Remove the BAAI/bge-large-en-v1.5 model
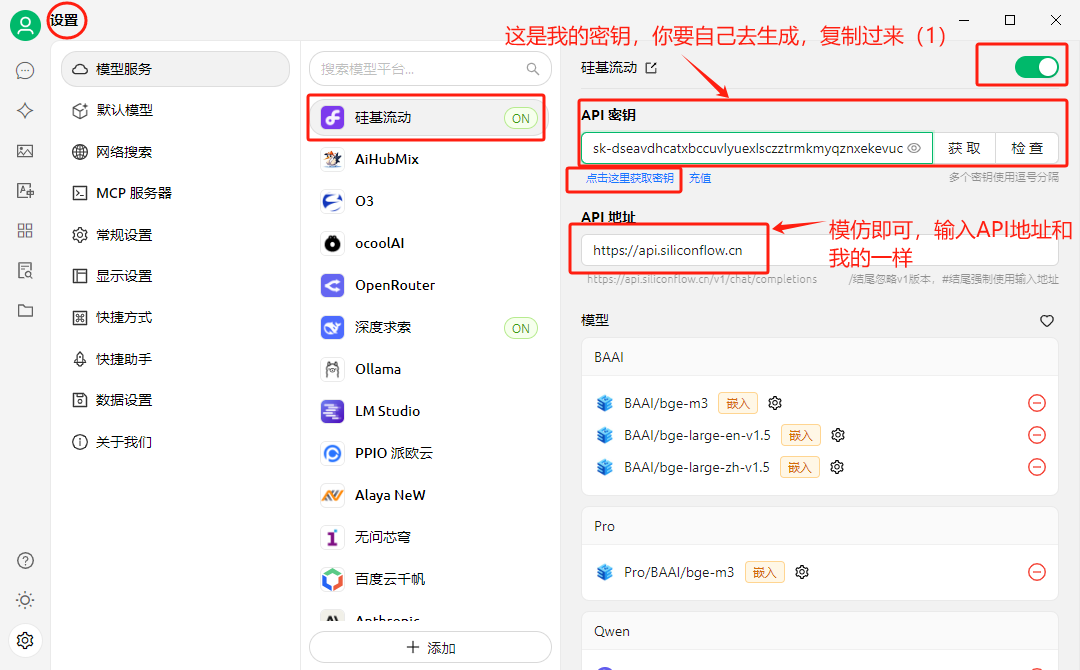Image resolution: width=1080 pixels, height=670 pixels. pyautogui.click(x=1037, y=434)
